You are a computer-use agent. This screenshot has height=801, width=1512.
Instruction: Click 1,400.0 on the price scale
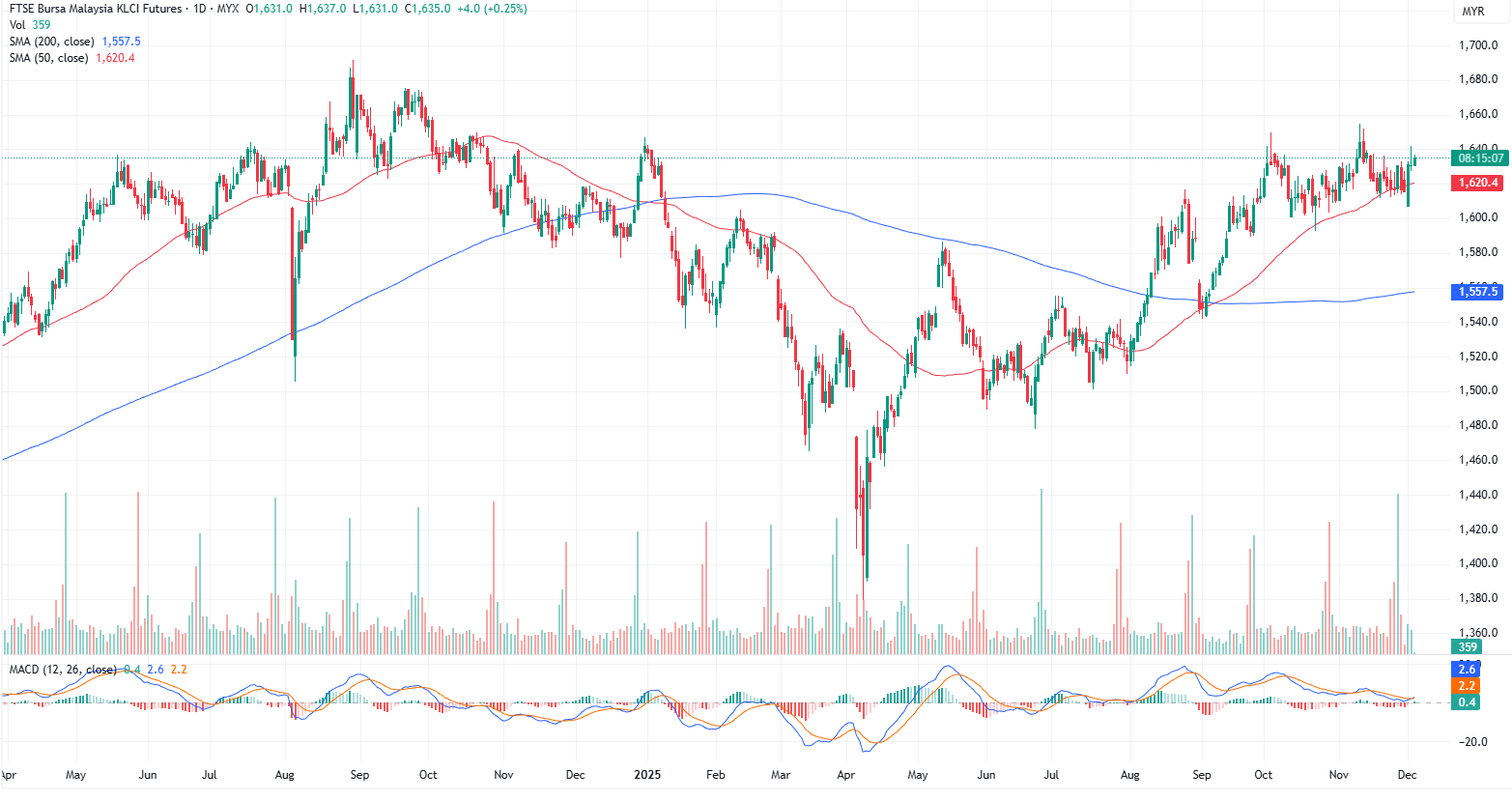coord(1478,563)
